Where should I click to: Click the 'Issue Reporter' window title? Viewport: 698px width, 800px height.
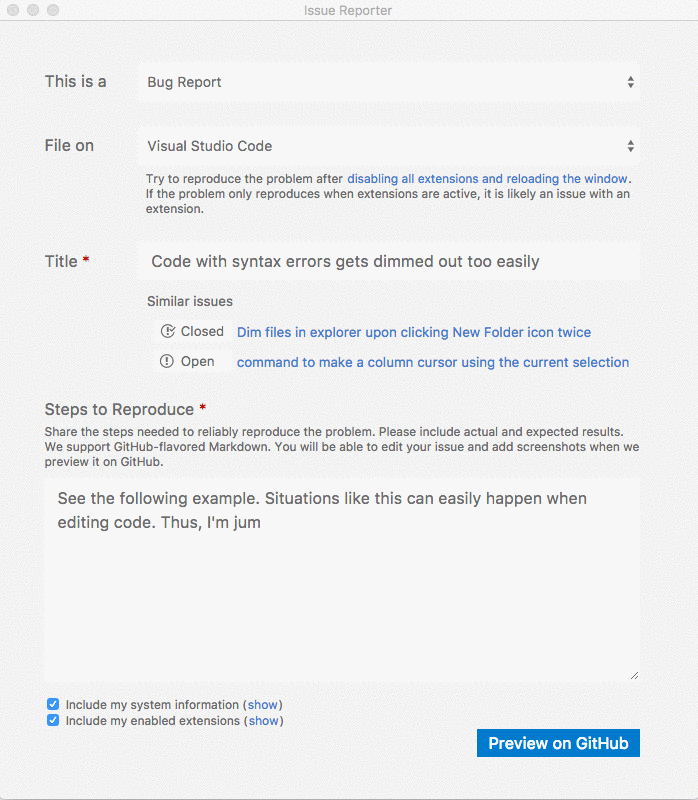pyautogui.click(x=348, y=10)
